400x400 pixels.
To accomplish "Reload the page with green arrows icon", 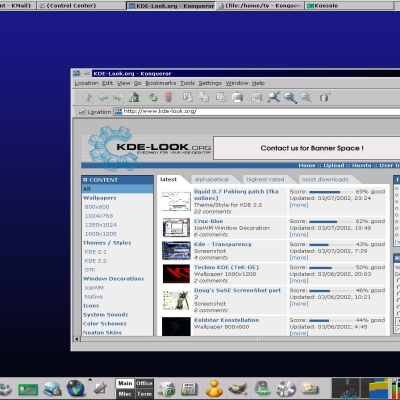I will (153, 97).
